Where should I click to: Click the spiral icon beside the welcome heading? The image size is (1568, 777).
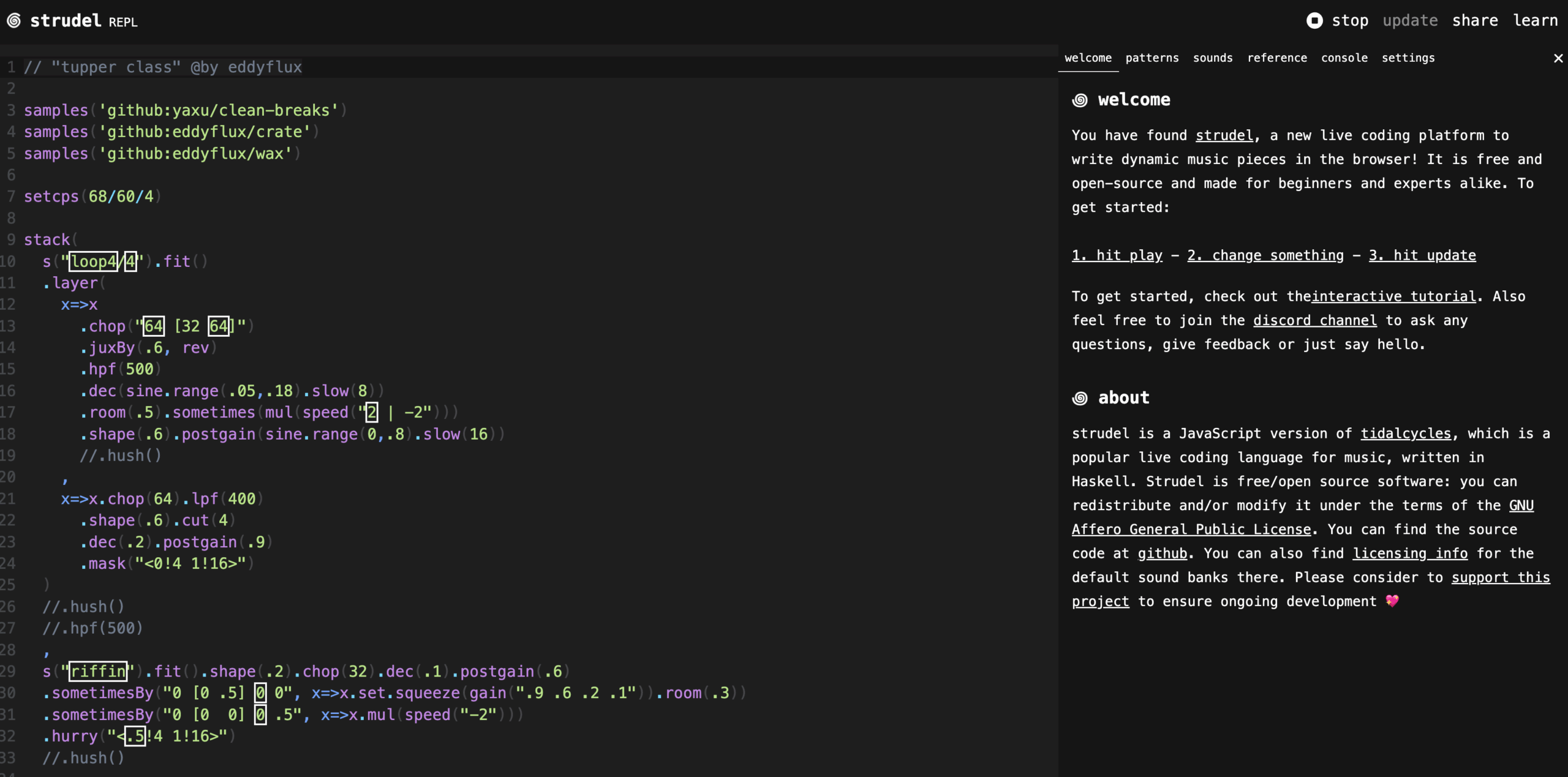[1080, 100]
